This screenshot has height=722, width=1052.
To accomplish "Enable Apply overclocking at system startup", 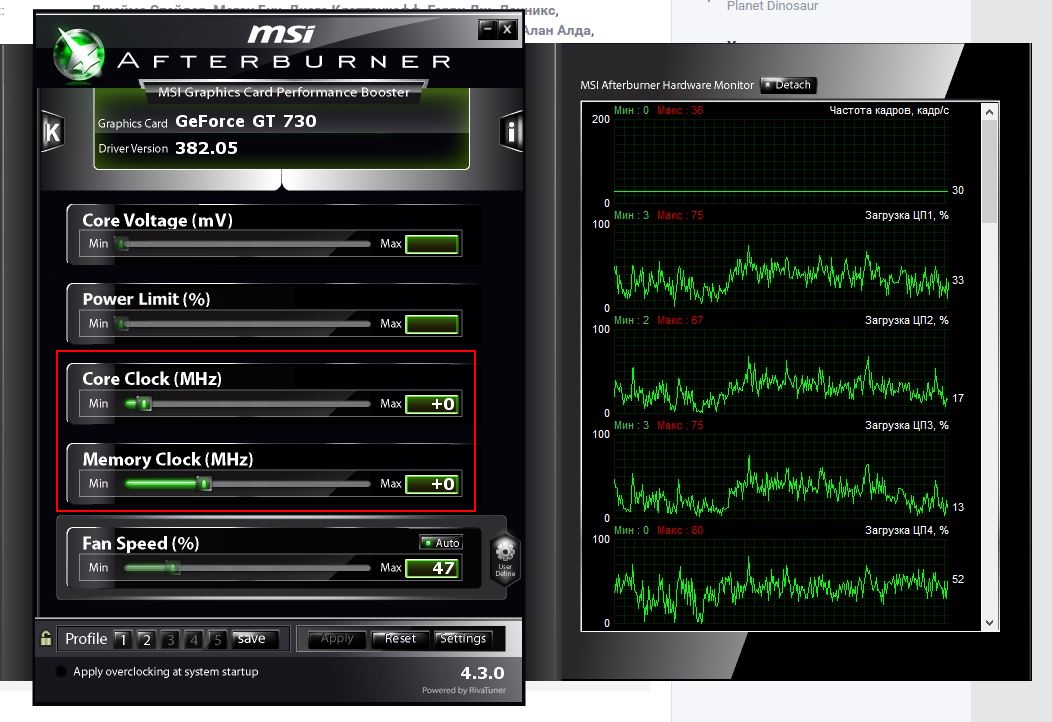I will (x=61, y=671).
